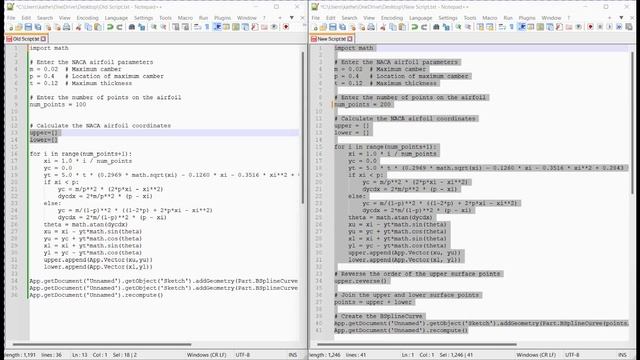Click 'upper.reverse()' line in New Script

click(x=360, y=281)
